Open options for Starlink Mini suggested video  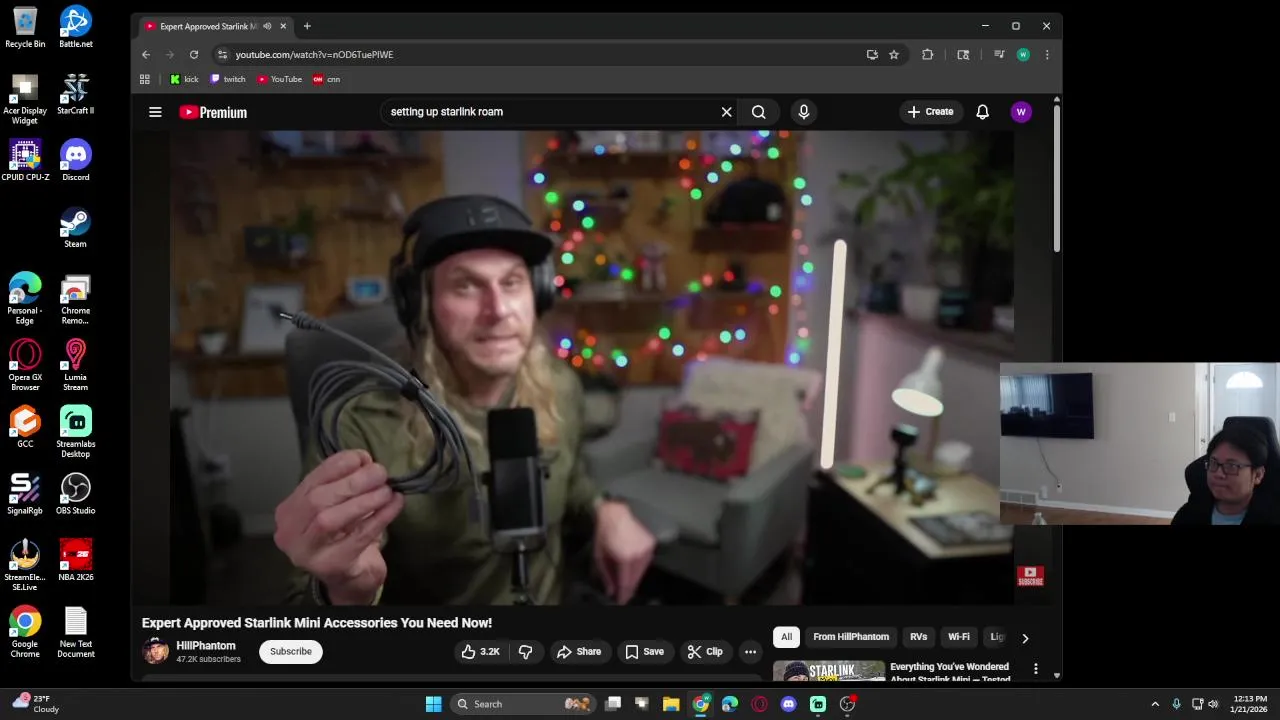point(1036,669)
